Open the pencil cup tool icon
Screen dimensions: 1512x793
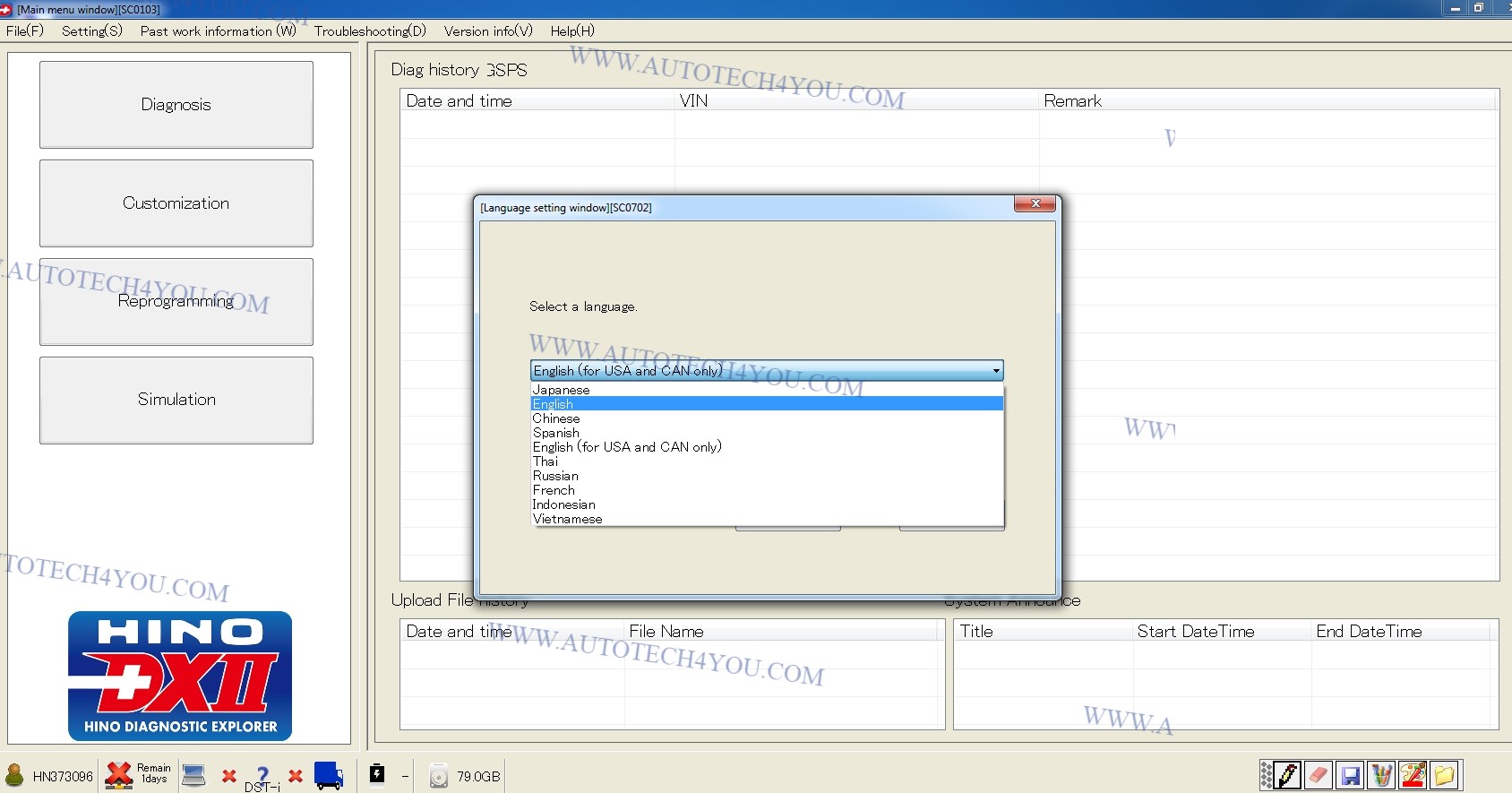(1382, 775)
